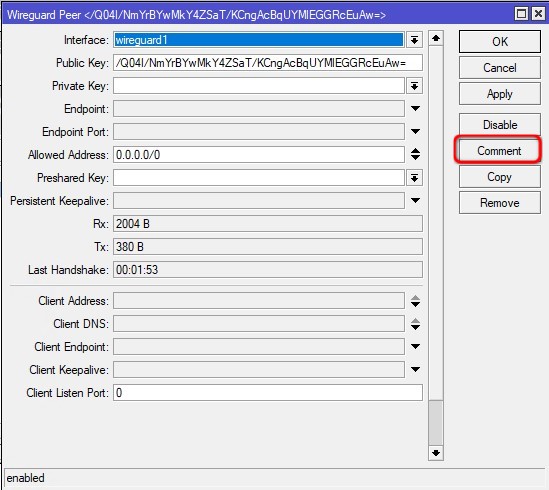Click the scrollbar down arrow
The width and height of the screenshot is (549, 490).
(436, 453)
